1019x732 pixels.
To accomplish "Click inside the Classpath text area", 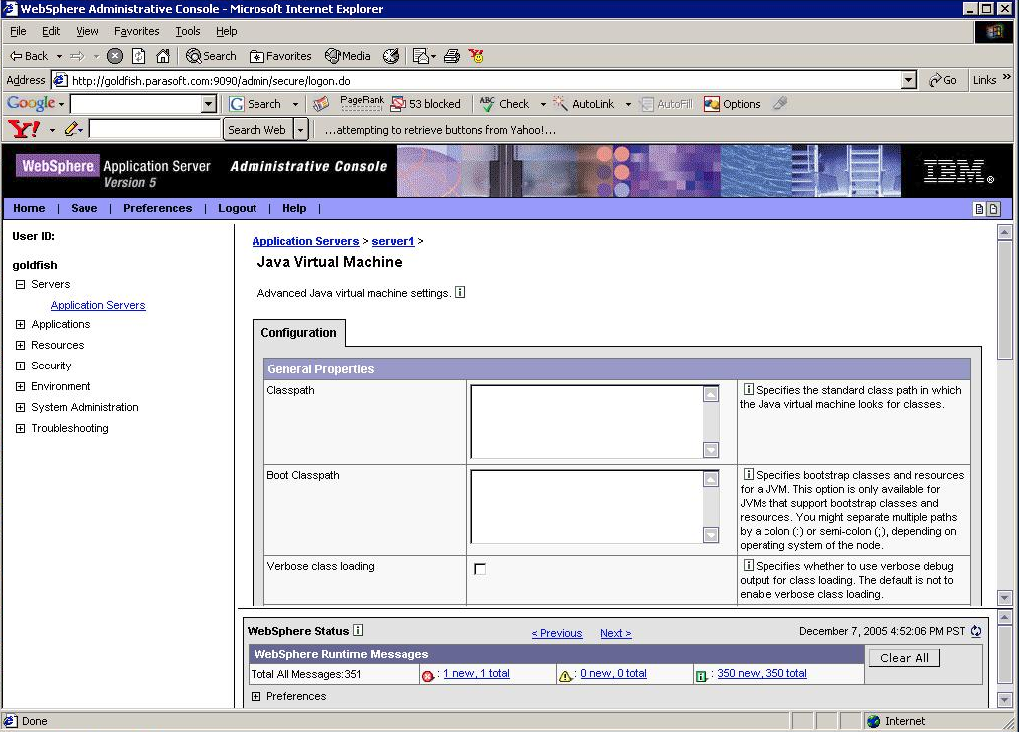I will click(587, 422).
